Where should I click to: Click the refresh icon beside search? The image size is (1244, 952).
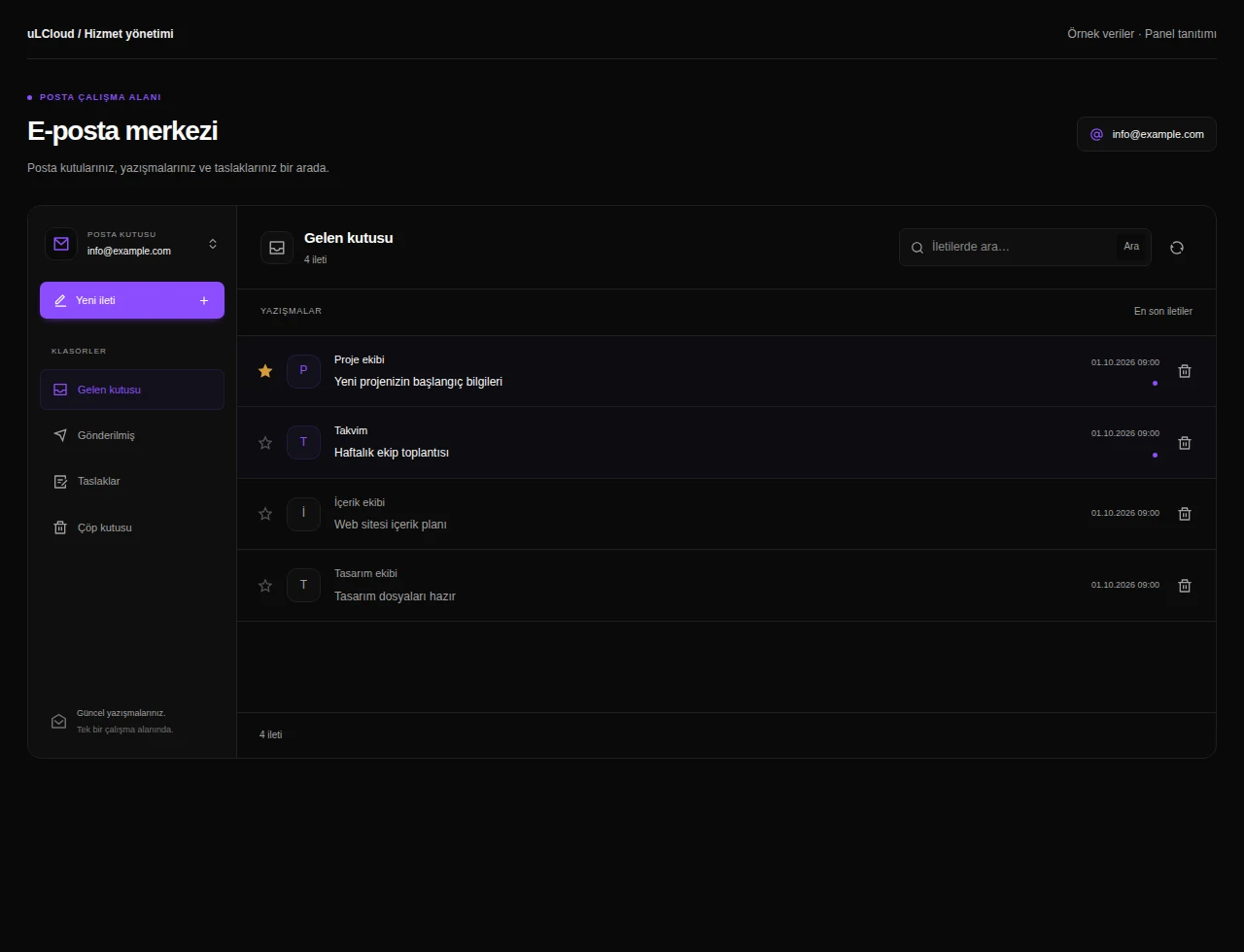click(x=1177, y=248)
